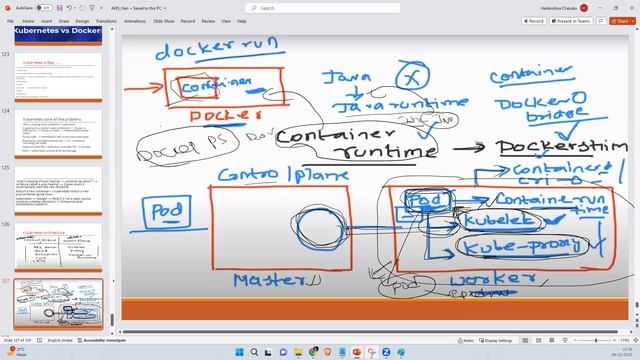The width and height of the screenshot is (640, 360).
Task: Switch to the Record tab
Action: [x=188, y=21]
